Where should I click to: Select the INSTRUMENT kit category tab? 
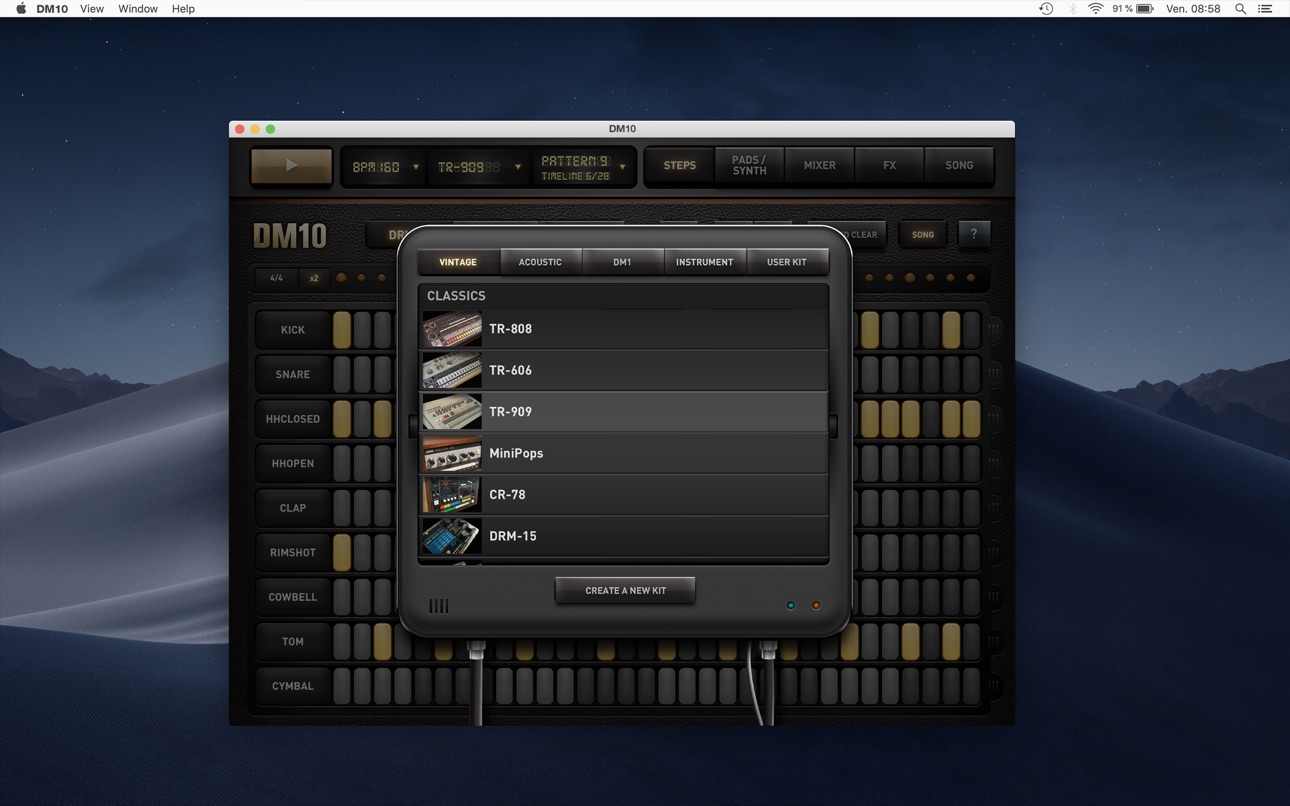704,262
